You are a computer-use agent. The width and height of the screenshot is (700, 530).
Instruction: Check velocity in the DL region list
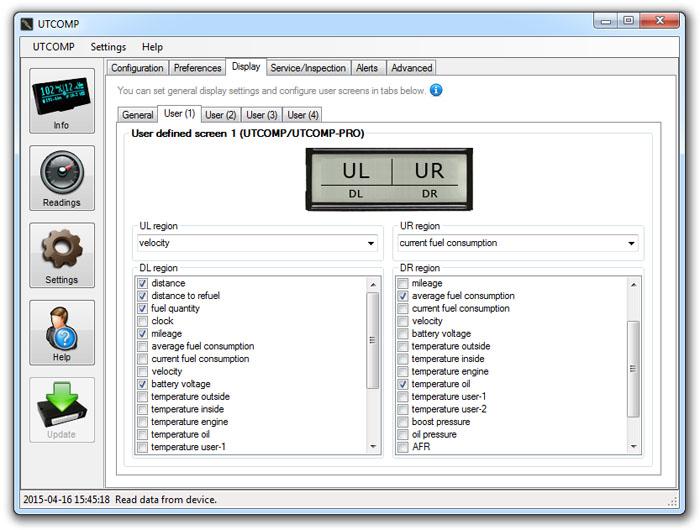pos(142,371)
